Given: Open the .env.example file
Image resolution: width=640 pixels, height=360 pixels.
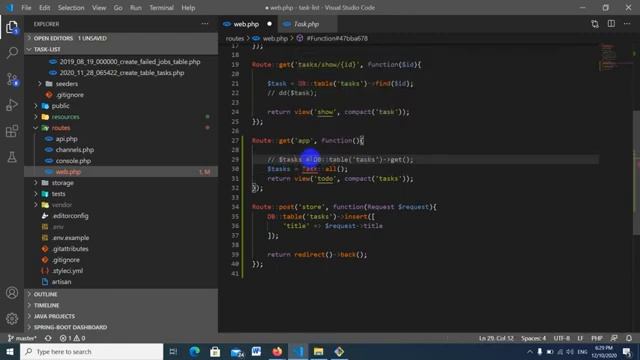Looking at the screenshot, I should [x=71, y=238].
